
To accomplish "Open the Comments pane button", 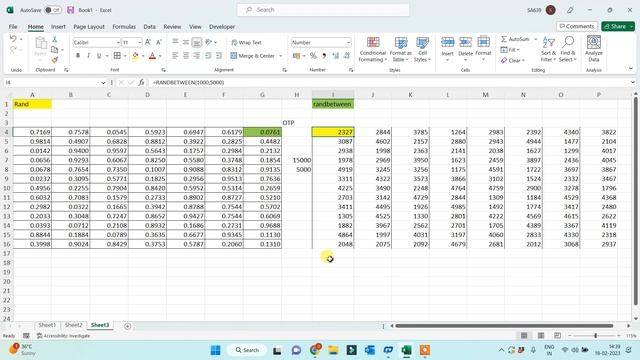I will (x=577, y=26).
